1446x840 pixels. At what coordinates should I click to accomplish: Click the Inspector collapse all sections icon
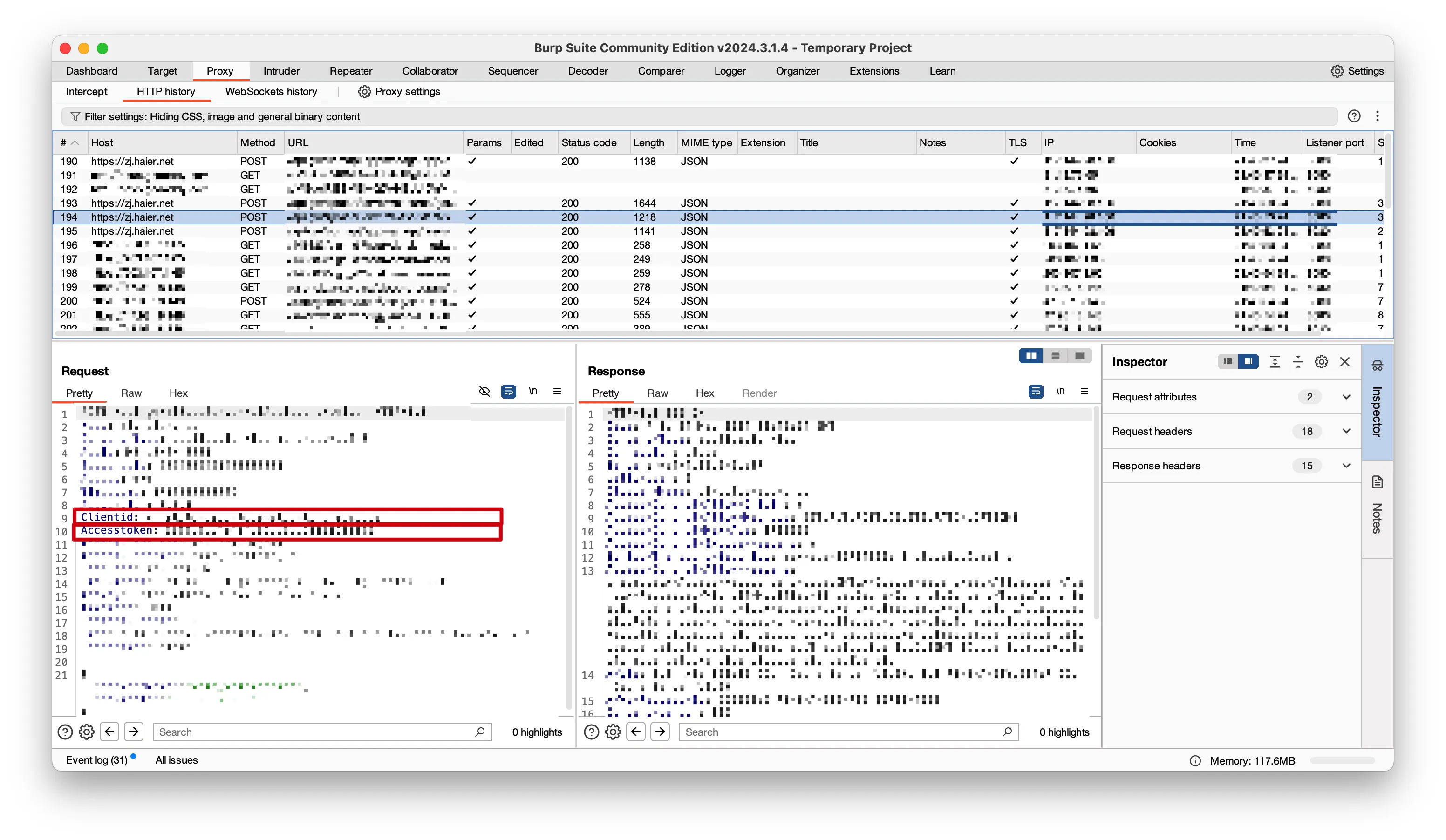(1298, 362)
